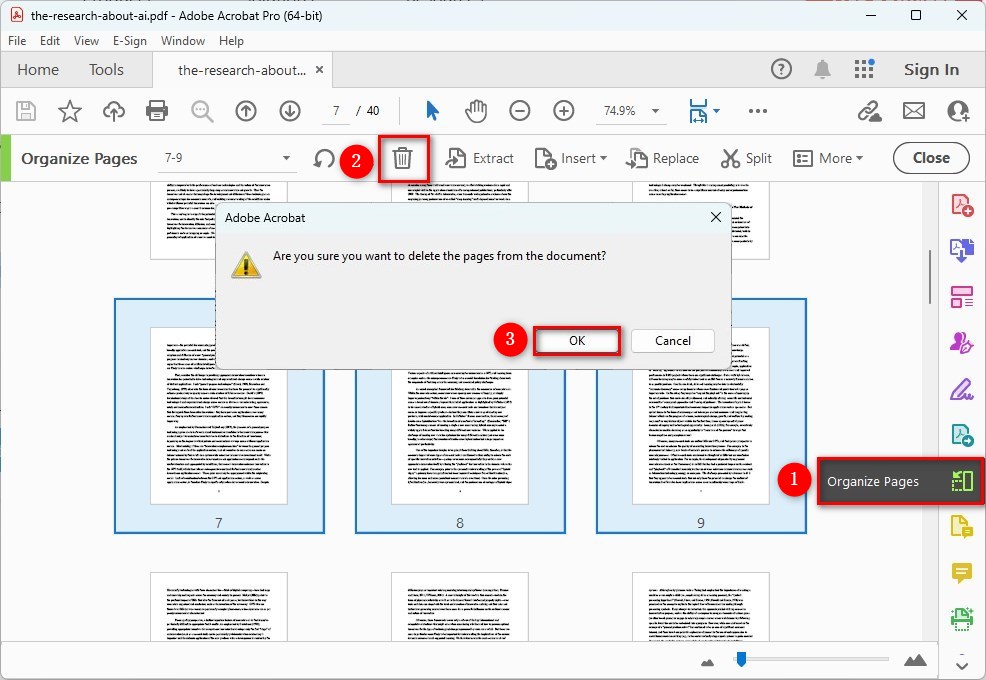Expand the Insert dropdown
986x680 pixels.
[570, 158]
